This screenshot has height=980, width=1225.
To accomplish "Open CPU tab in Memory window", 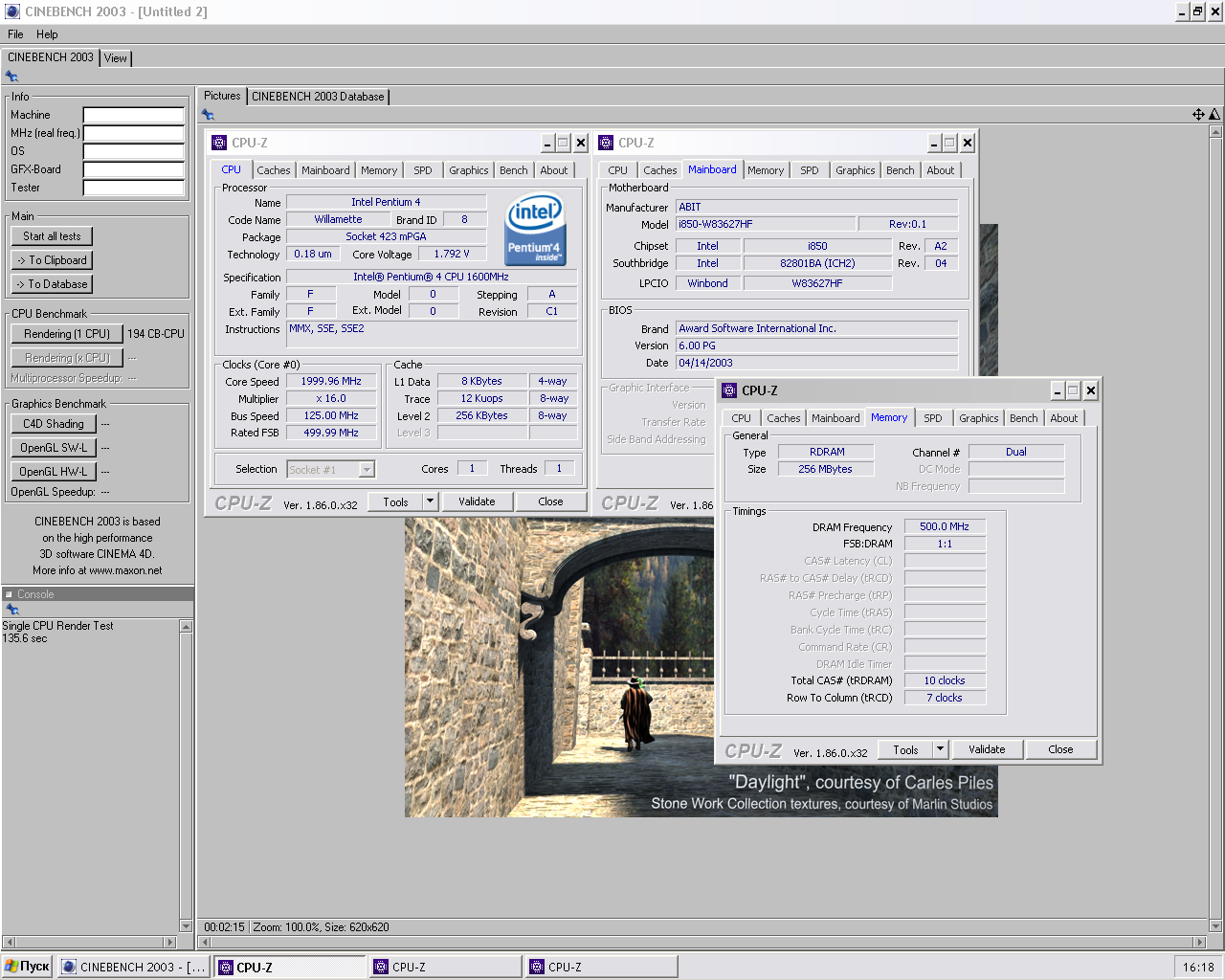I will 742,418.
